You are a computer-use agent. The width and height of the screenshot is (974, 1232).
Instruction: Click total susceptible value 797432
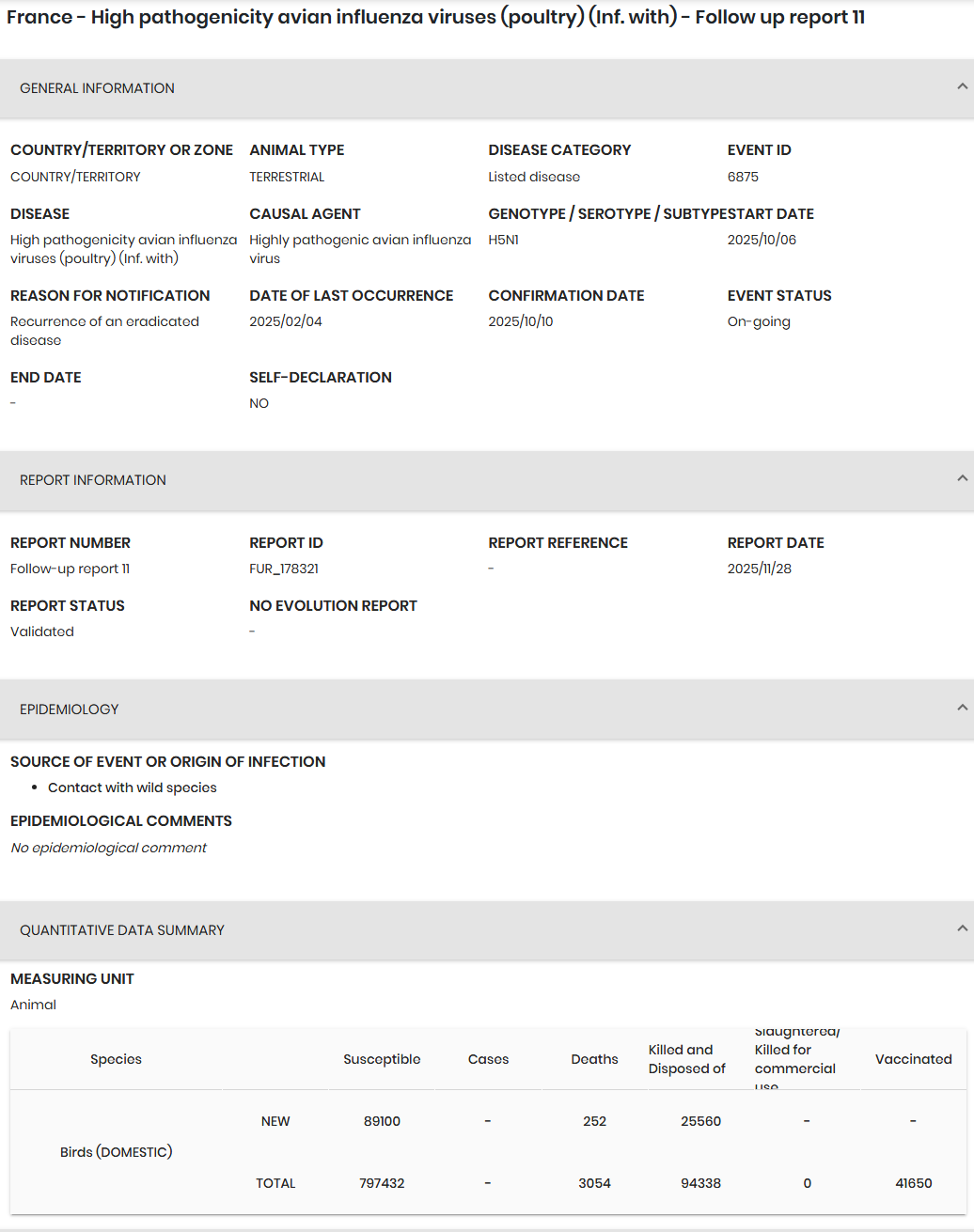(382, 1183)
